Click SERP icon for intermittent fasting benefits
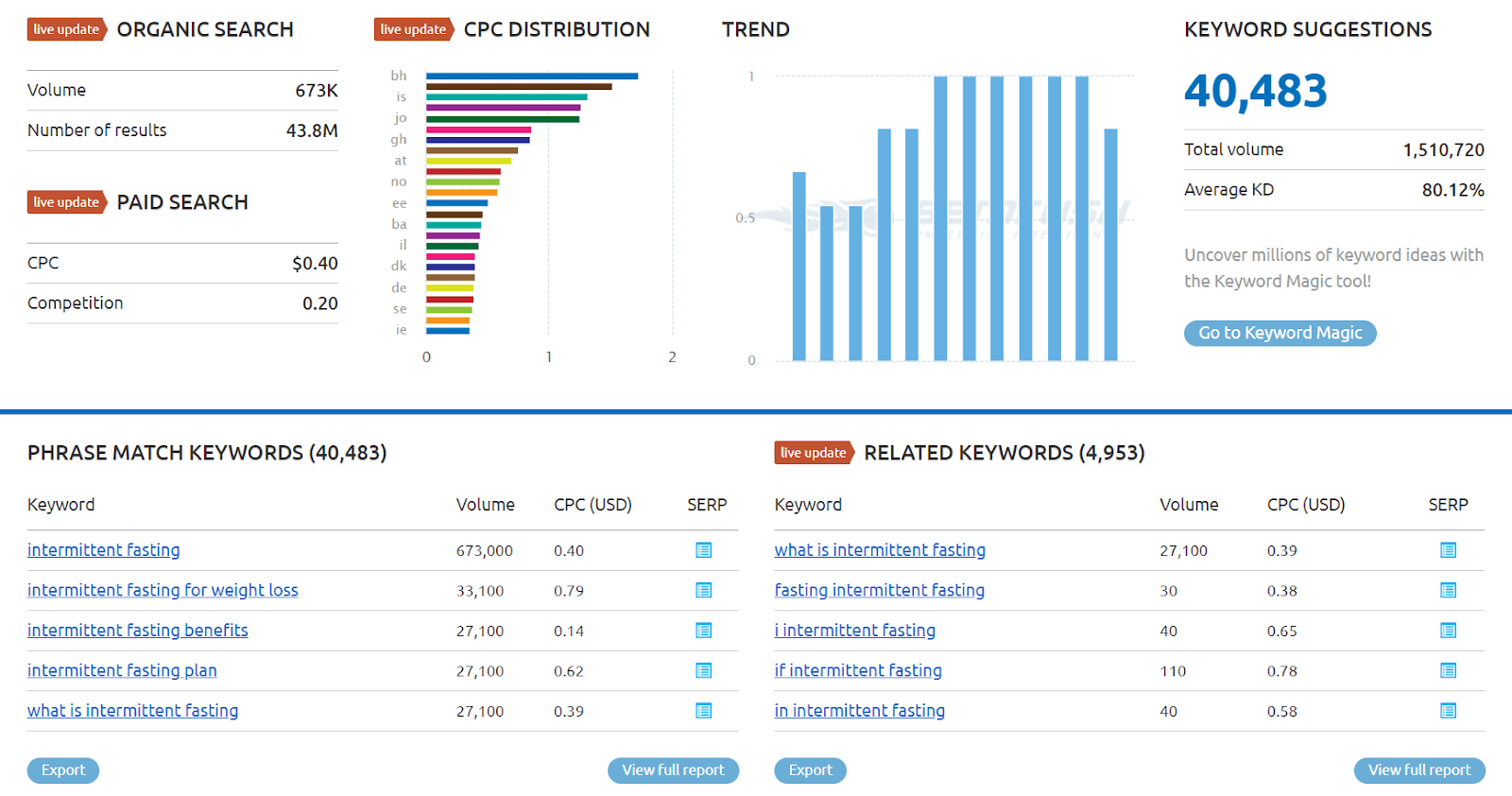This screenshot has height=796, width=1512. 703,631
